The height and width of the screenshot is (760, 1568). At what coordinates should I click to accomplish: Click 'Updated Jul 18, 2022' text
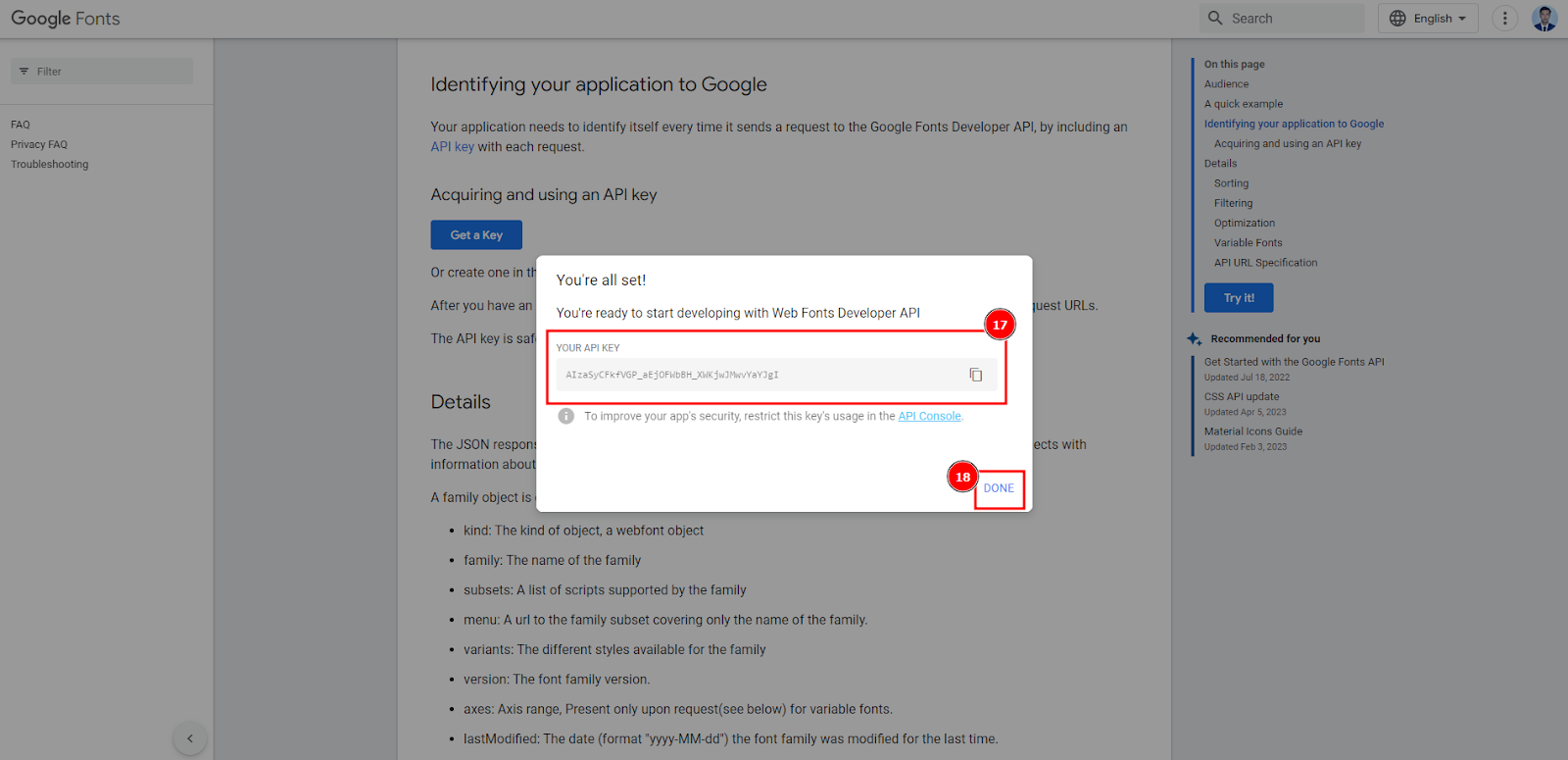pos(1247,378)
